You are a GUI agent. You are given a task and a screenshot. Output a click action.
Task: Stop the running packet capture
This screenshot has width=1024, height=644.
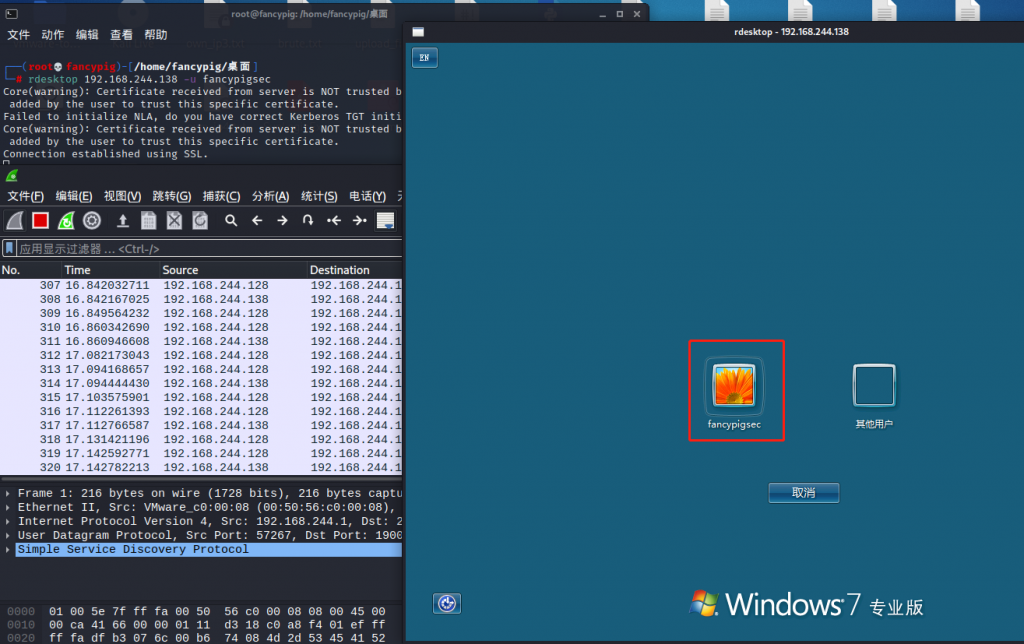point(40,221)
